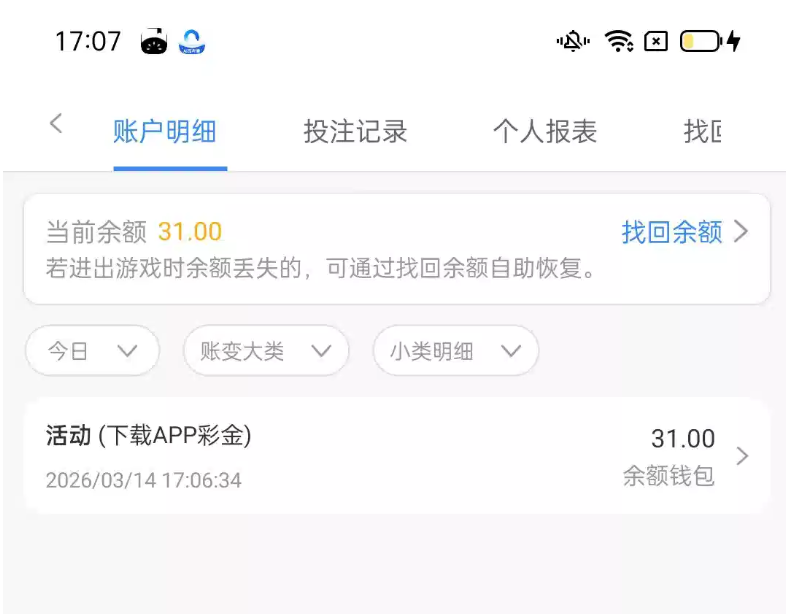Image resolution: width=786 pixels, height=614 pixels.
Task: Tap the black robot notification icon
Action: pos(154,41)
